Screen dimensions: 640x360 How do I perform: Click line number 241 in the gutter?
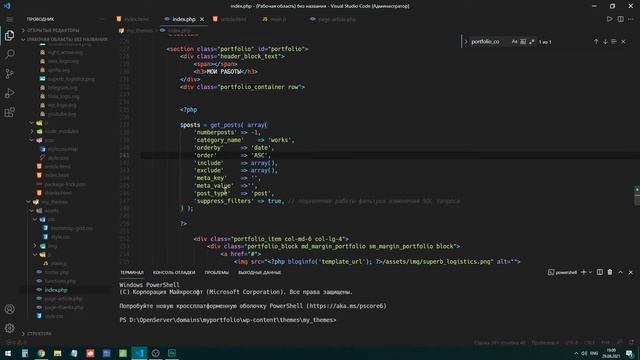click(x=124, y=155)
